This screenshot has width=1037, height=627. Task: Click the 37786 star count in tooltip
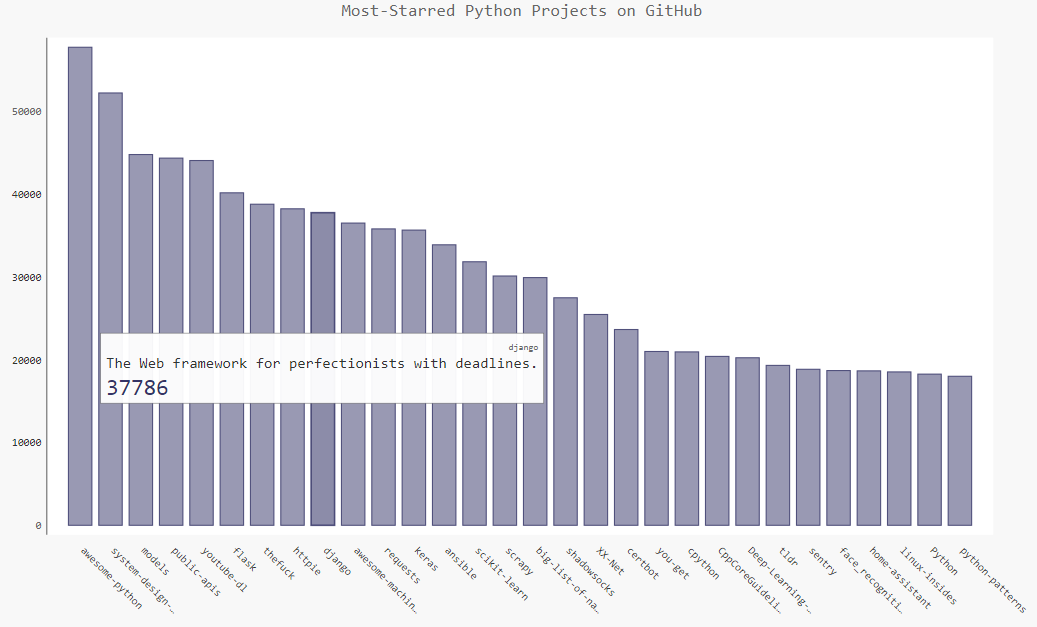coord(138,388)
